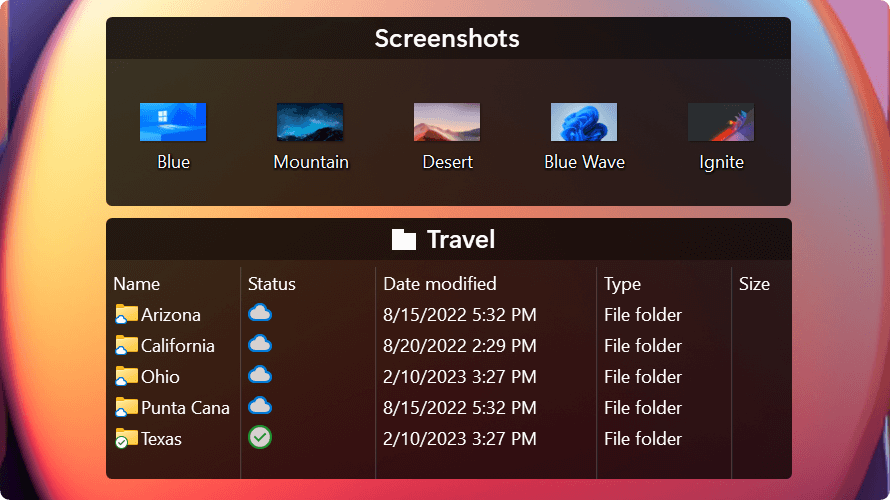Image resolution: width=890 pixels, height=500 pixels.
Task: Click the white folder icon beside Travel
Action: 404,240
